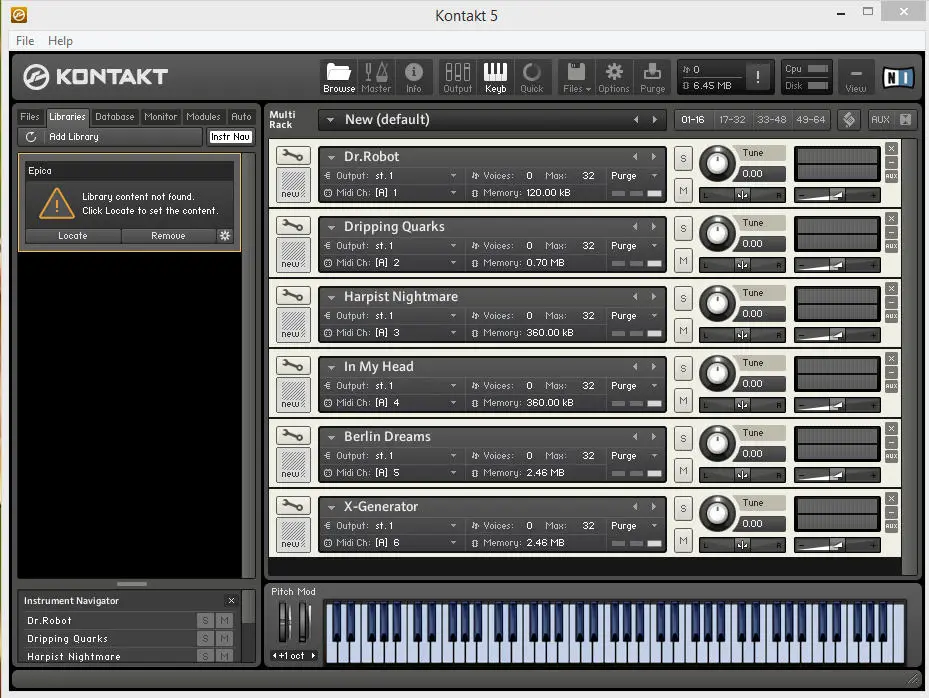This screenshot has width=929, height=698.
Task: Click Dripping Quarks pan slider
Action: coord(742,265)
